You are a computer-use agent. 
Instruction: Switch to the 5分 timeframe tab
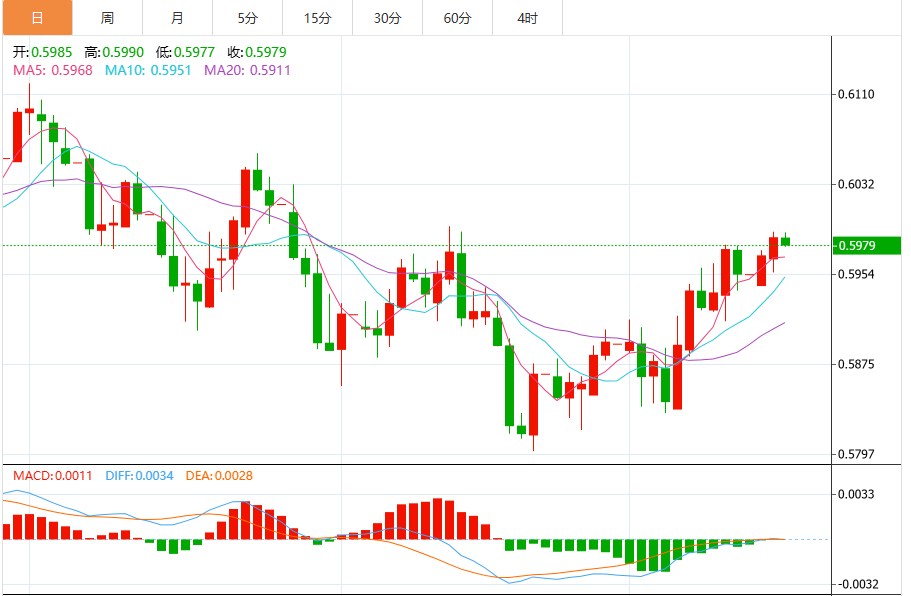point(247,18)
